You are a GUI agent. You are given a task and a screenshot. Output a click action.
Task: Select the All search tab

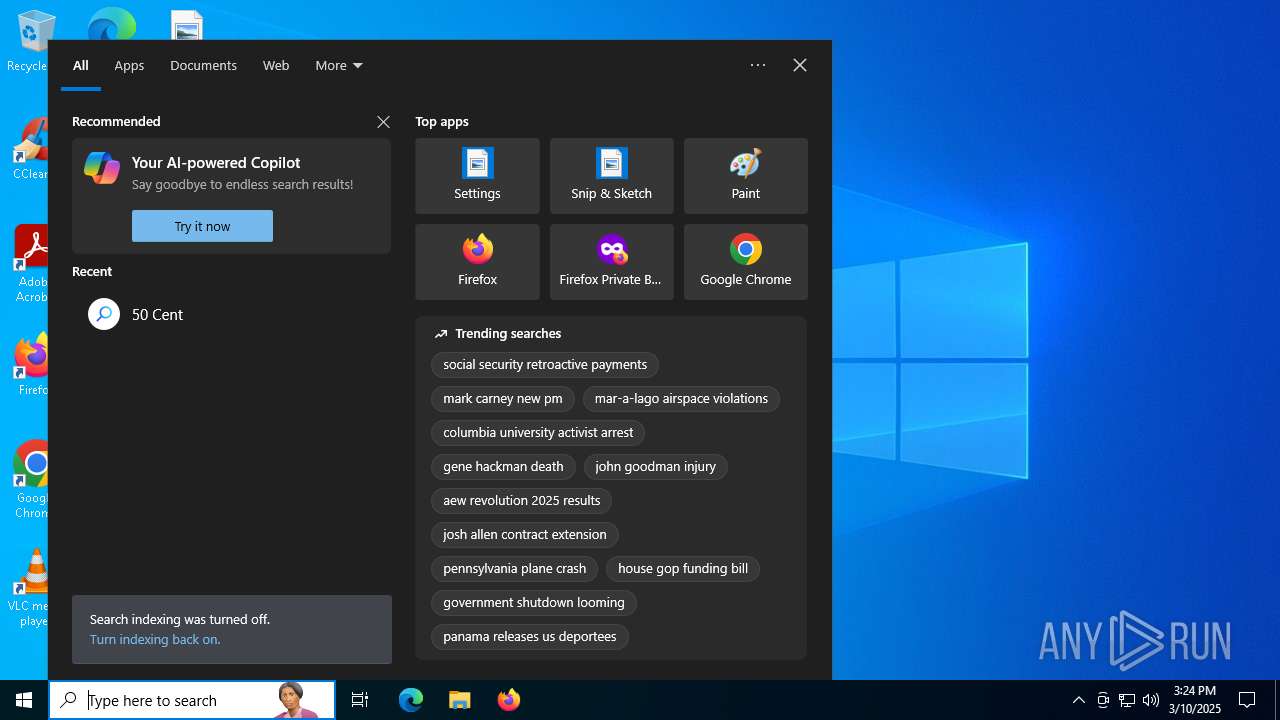pyautogui.click(x=81, y=65)
